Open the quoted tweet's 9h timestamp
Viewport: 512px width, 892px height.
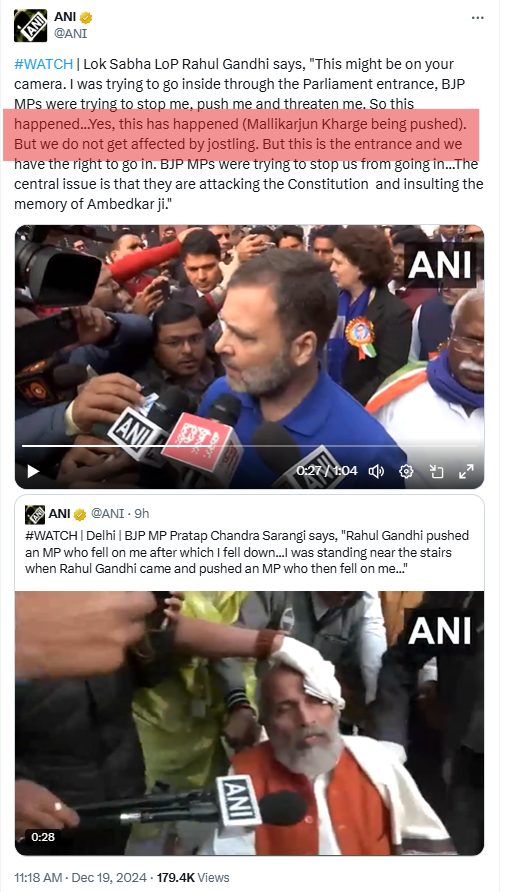[142, 513]
